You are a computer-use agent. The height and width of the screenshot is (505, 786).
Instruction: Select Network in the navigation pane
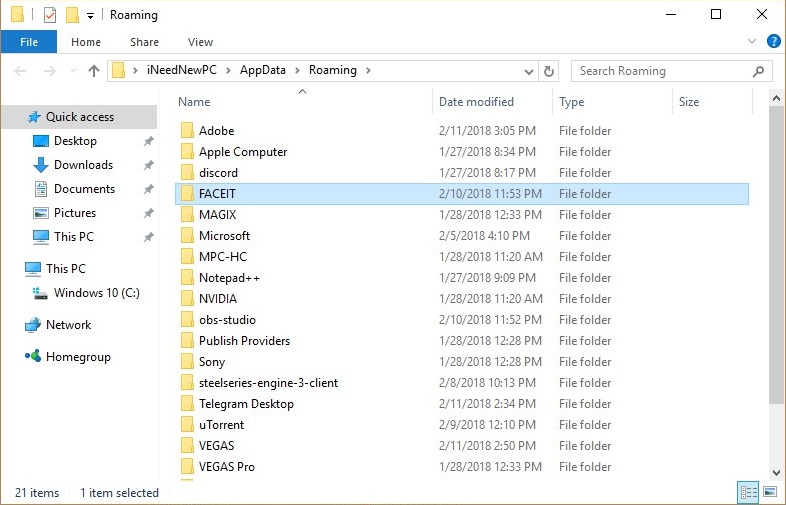point(68,325)
